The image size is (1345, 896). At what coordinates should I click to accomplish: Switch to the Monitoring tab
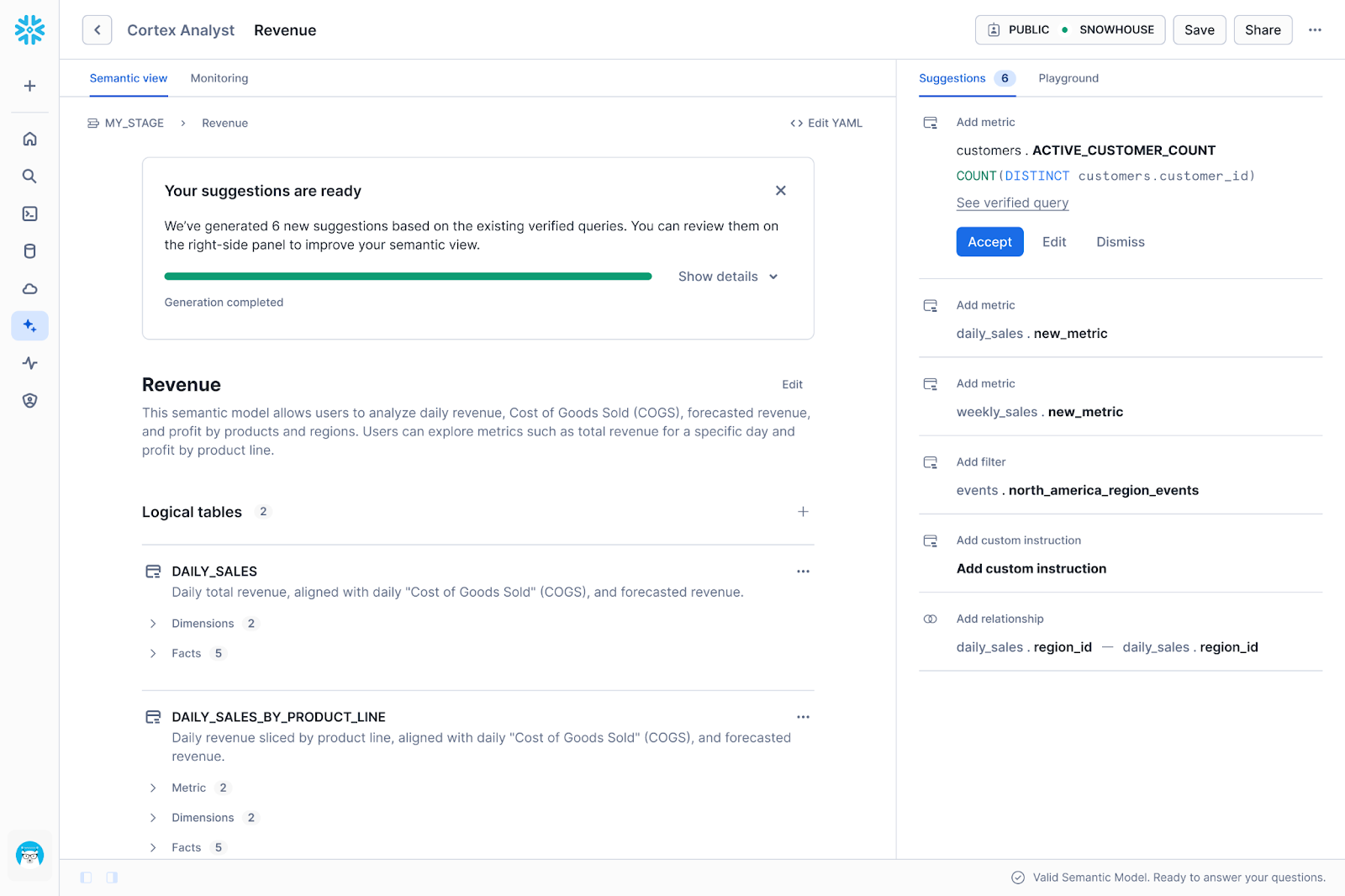[219, 78]
